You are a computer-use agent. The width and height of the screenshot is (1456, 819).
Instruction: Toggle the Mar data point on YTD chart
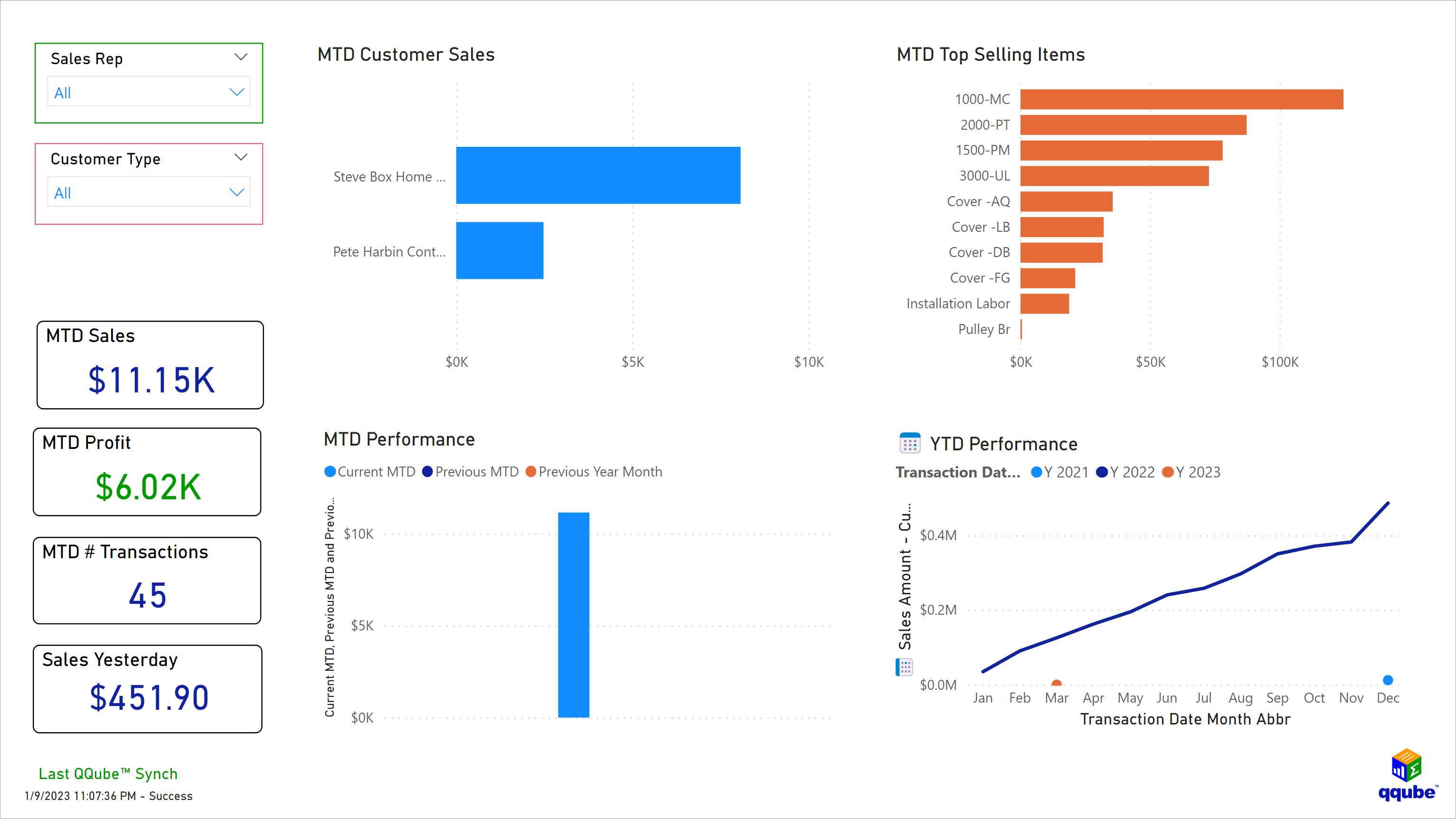[1057, 682]
